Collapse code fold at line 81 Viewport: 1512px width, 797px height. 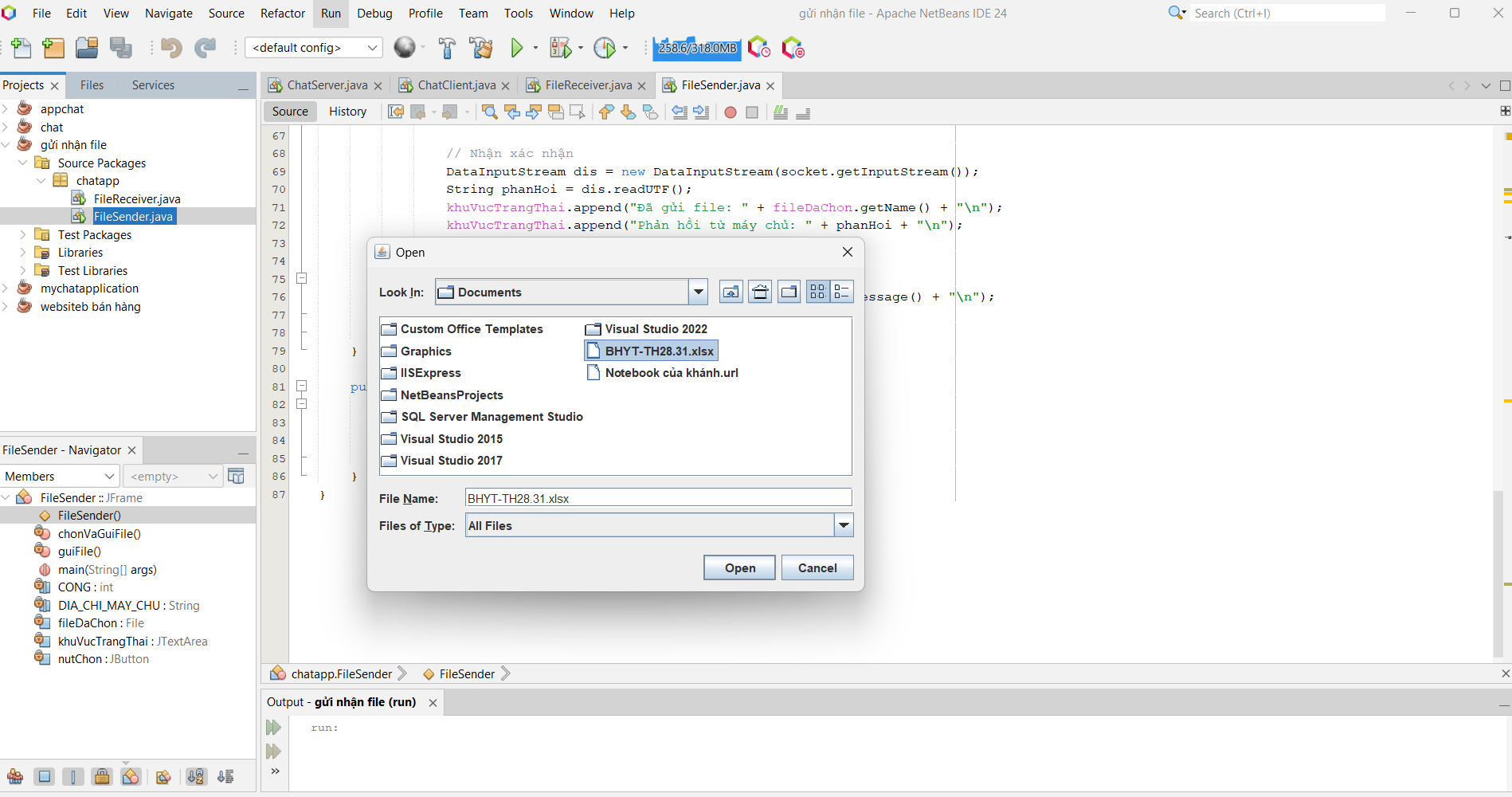point(302,387)
